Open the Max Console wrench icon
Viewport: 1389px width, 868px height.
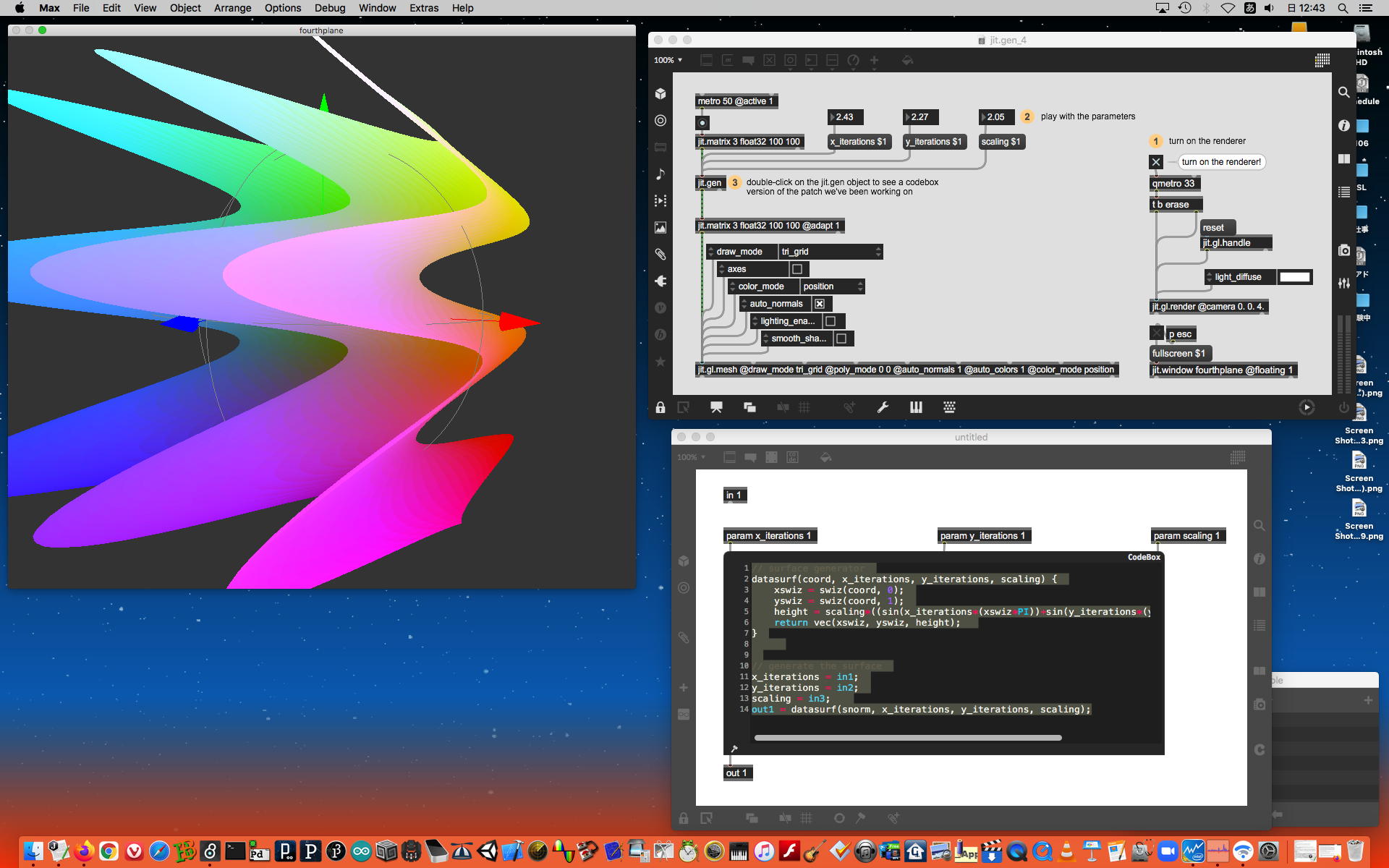tap(883, 408)
